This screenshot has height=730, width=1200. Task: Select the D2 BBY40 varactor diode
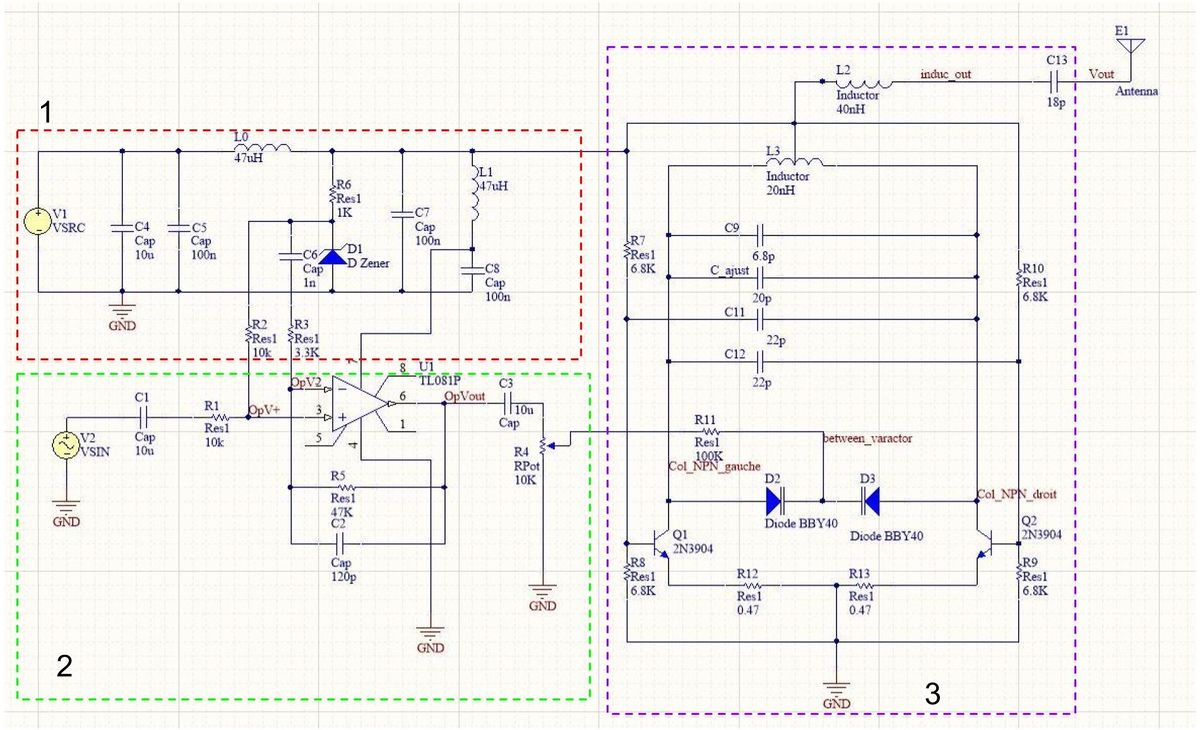[778, 498]
